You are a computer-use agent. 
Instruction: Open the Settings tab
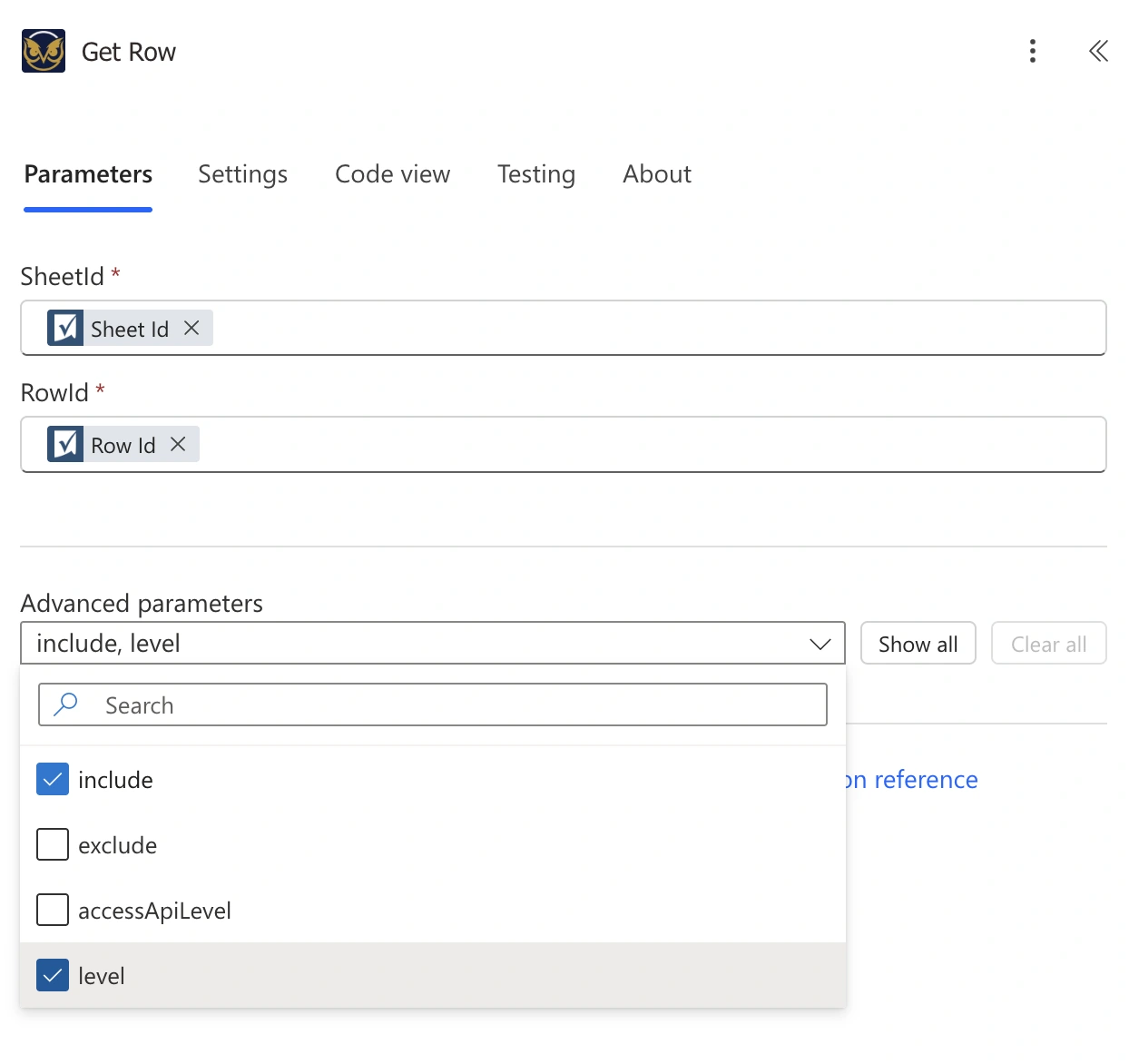point(242,174)
